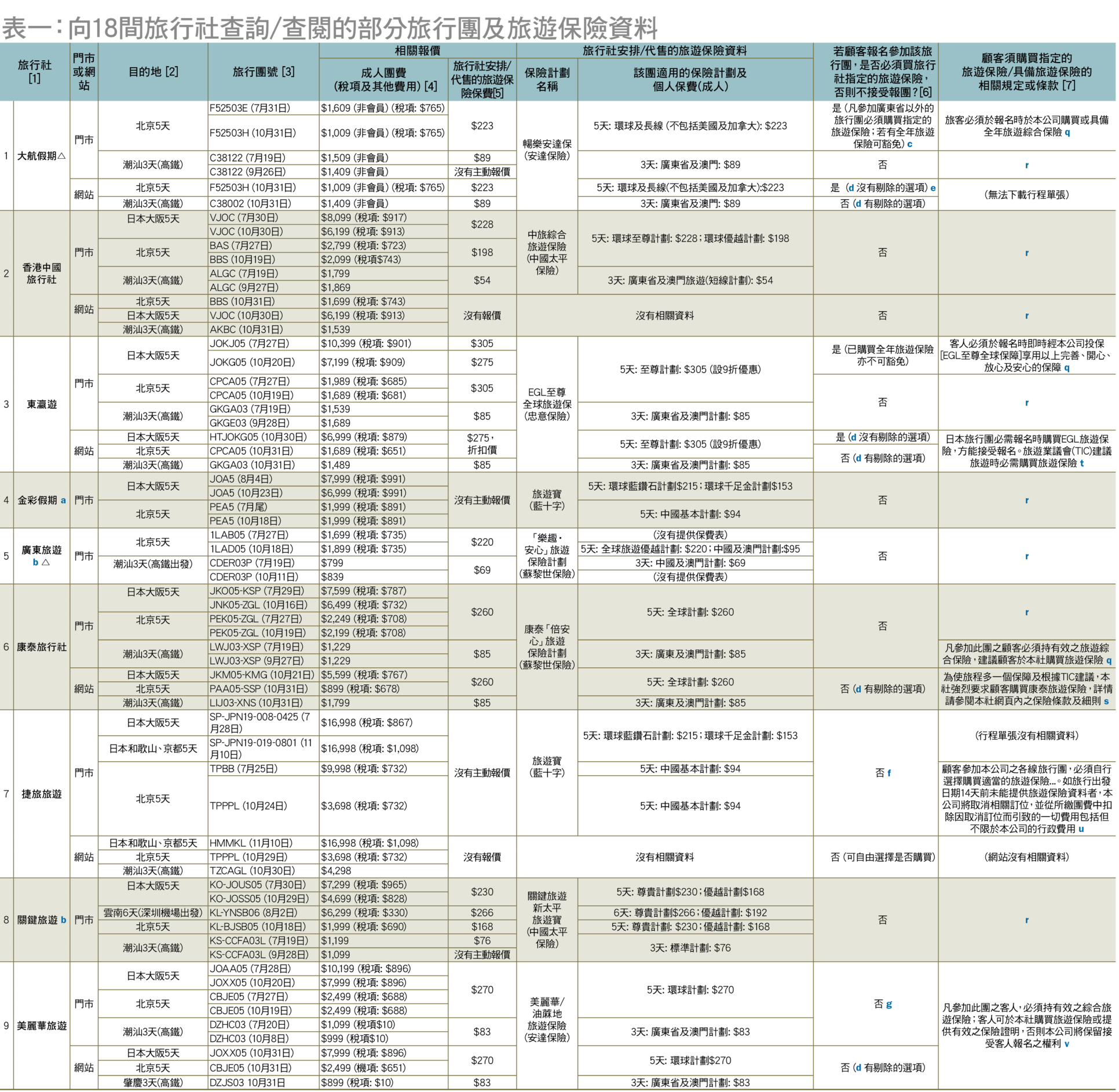
Task: Click tour code C38002 (10月31日)
Action: (x=253, y=204)
